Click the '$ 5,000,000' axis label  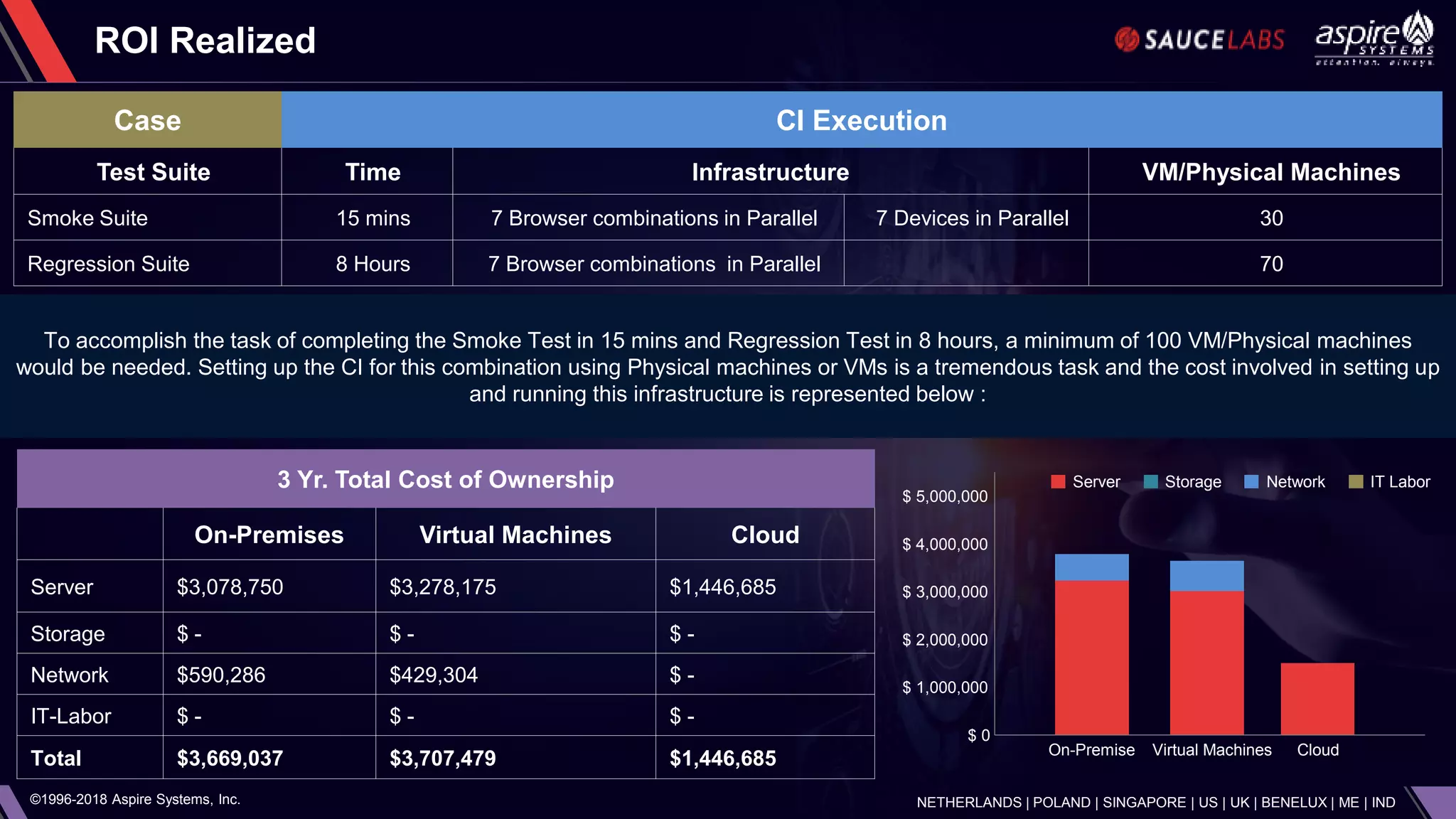pos(945,496)
